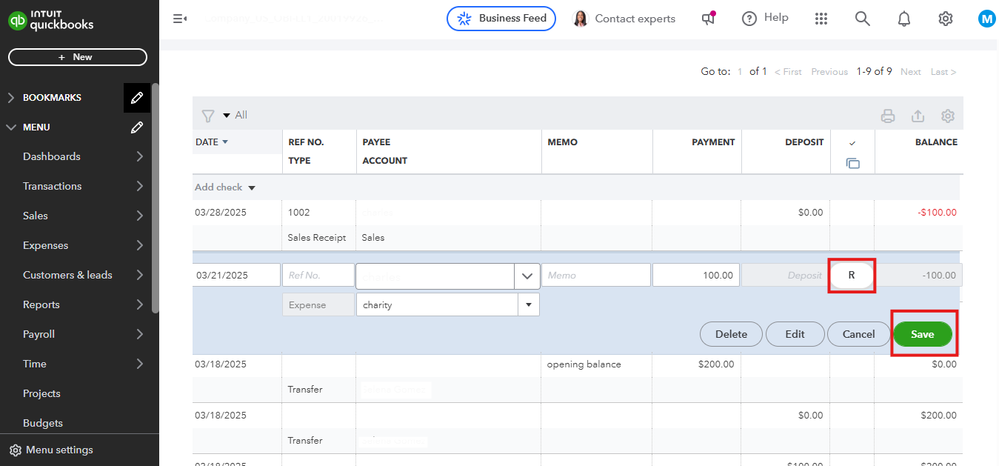Click the copy icon under checkmark column
The height and width of the screenshot is (466, 999).
[x=852, y=163]
